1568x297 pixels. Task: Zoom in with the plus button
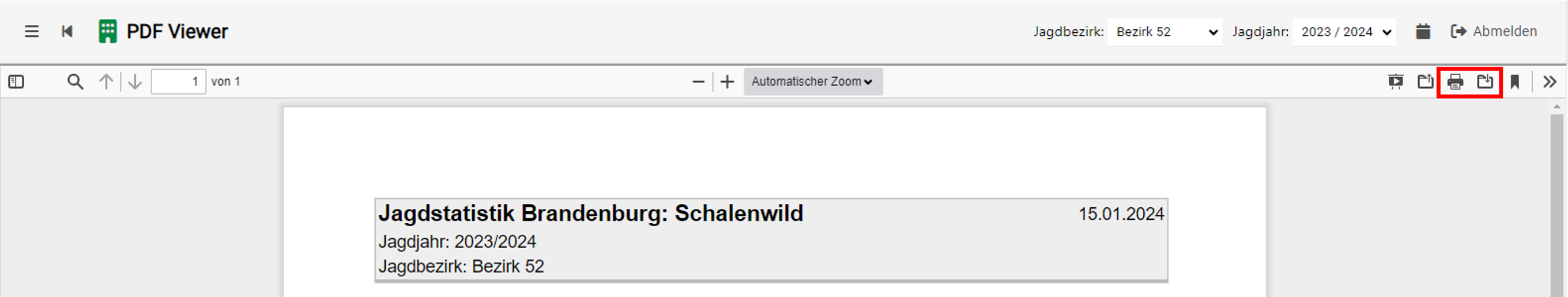[x=728, y=81]
